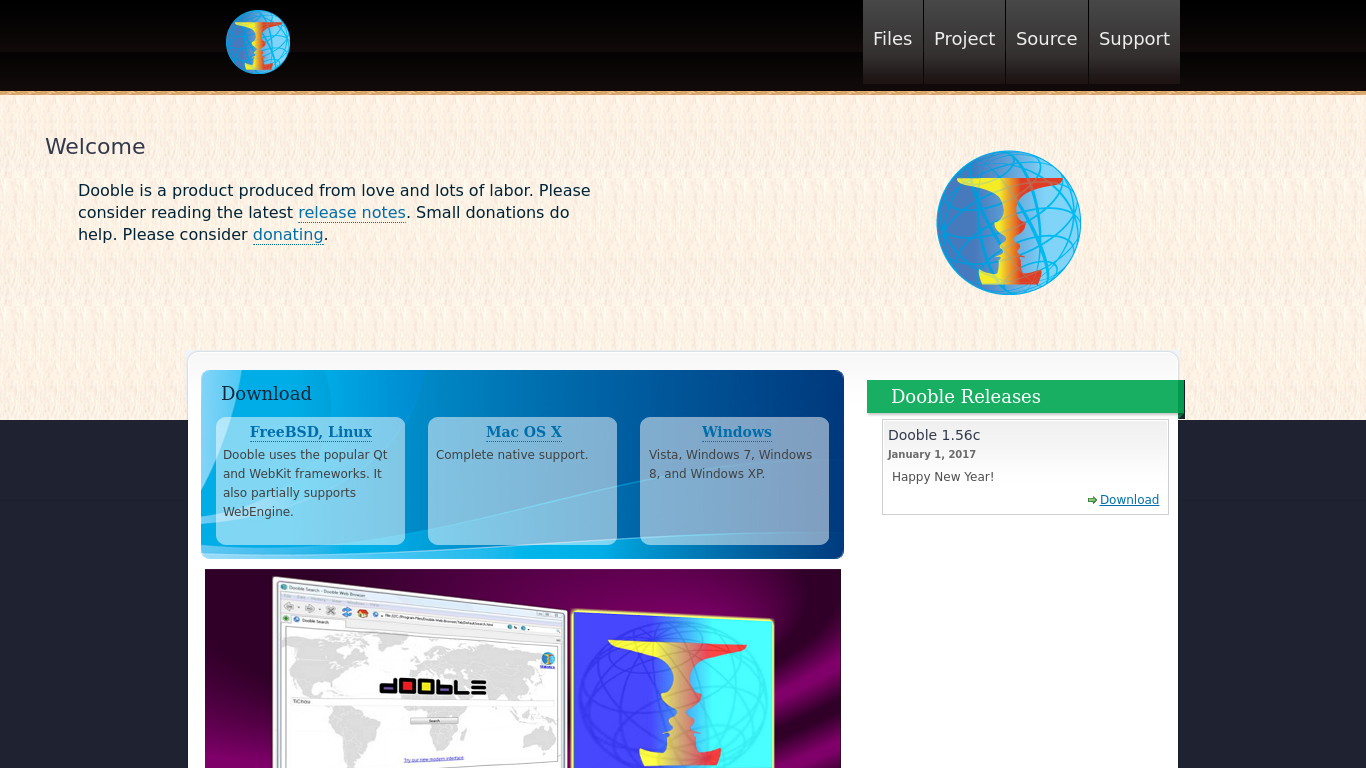
Task: Open the Mac OS X download link
Action: [x=524, y=432]
